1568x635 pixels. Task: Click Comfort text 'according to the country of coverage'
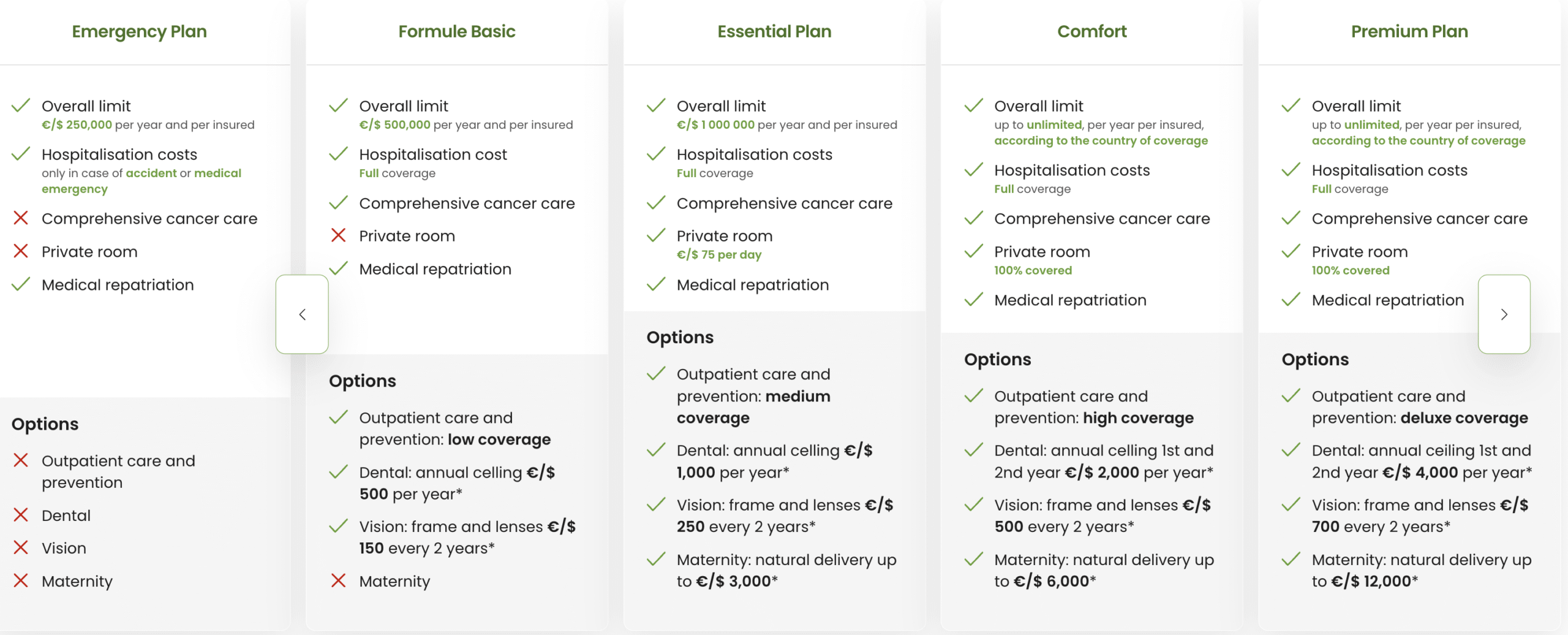coord(1101,140)
